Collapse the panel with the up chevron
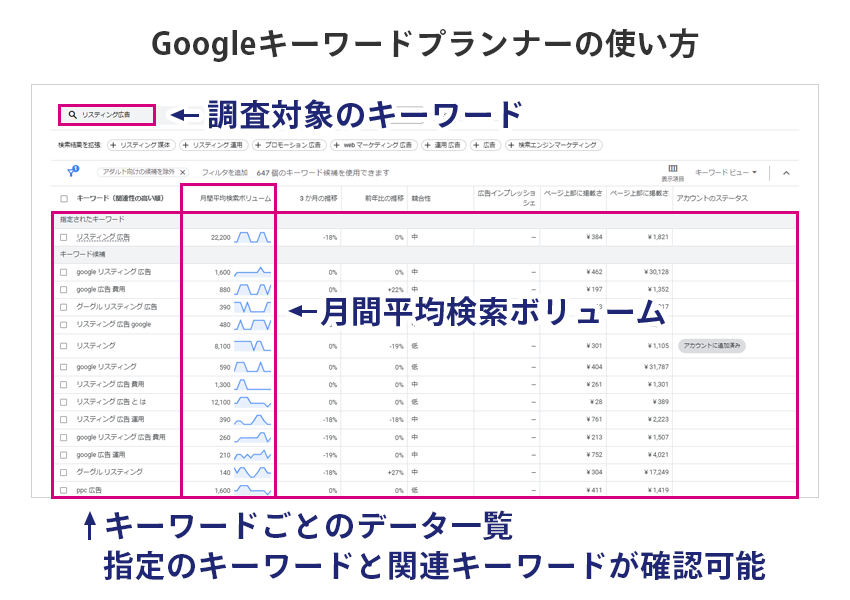 786,173
